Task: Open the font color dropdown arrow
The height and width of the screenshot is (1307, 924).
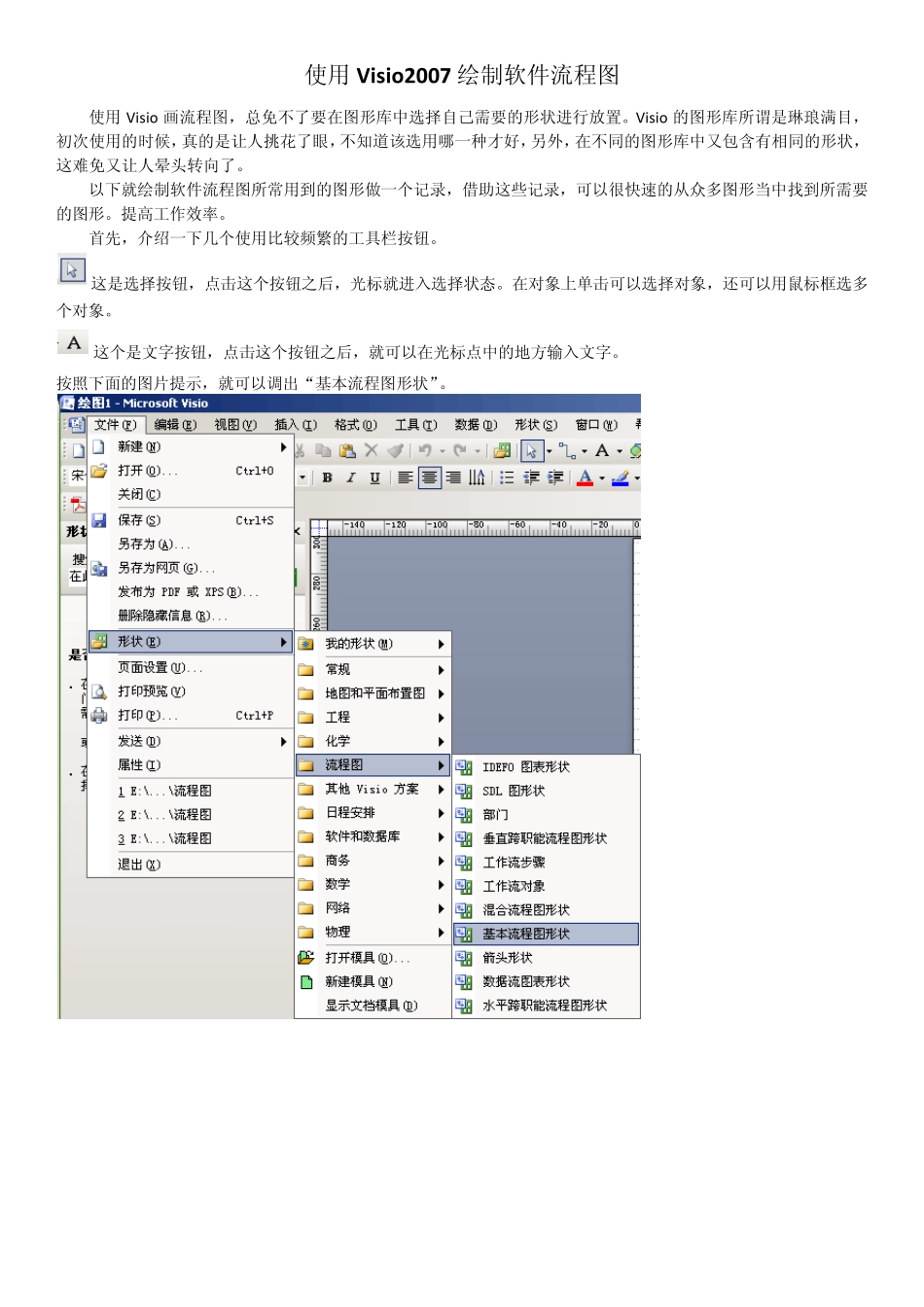Action: pyautogui.click(x=602, y=478)
